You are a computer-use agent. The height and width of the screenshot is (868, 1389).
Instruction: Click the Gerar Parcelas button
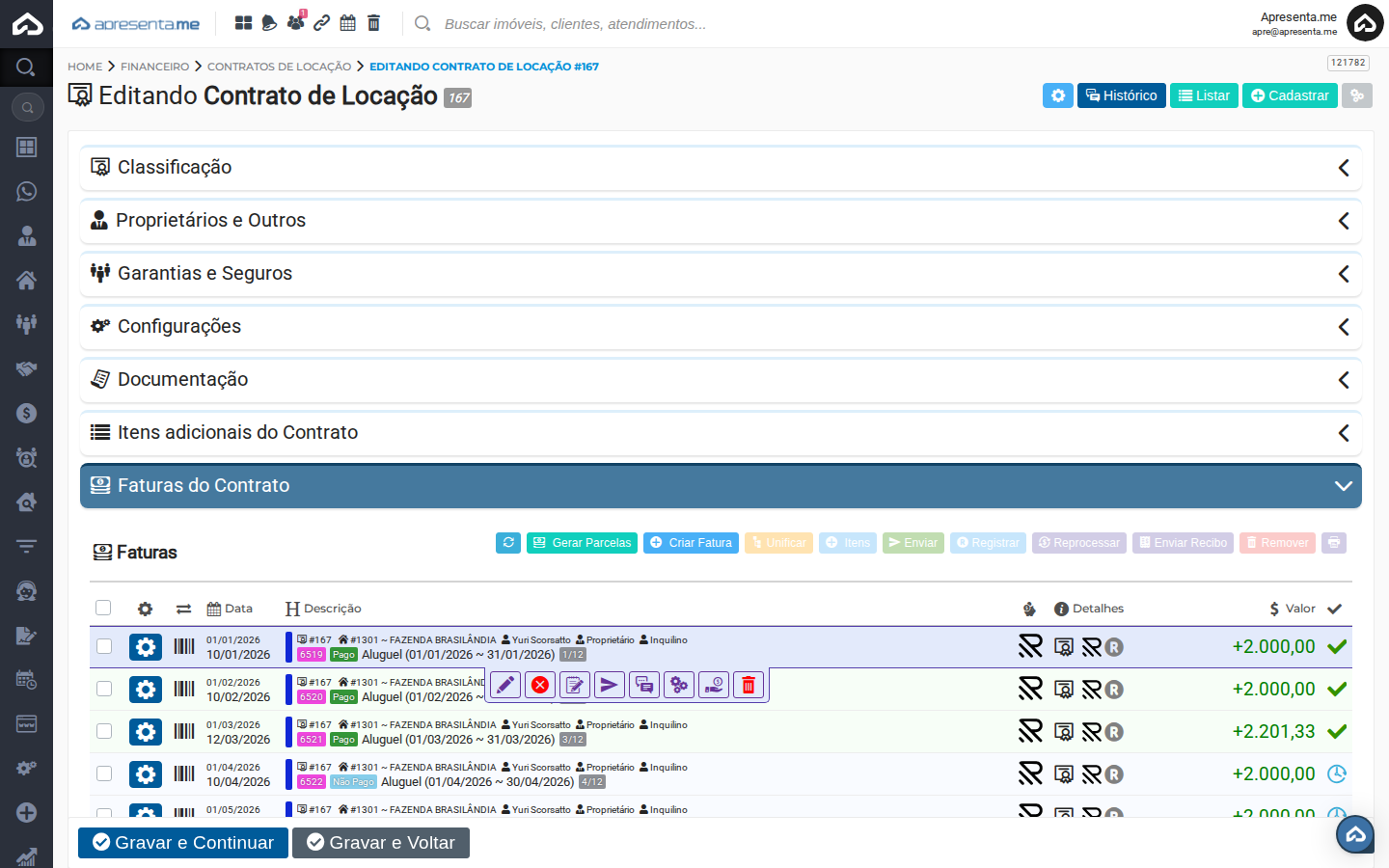click(x=582, y=543)
